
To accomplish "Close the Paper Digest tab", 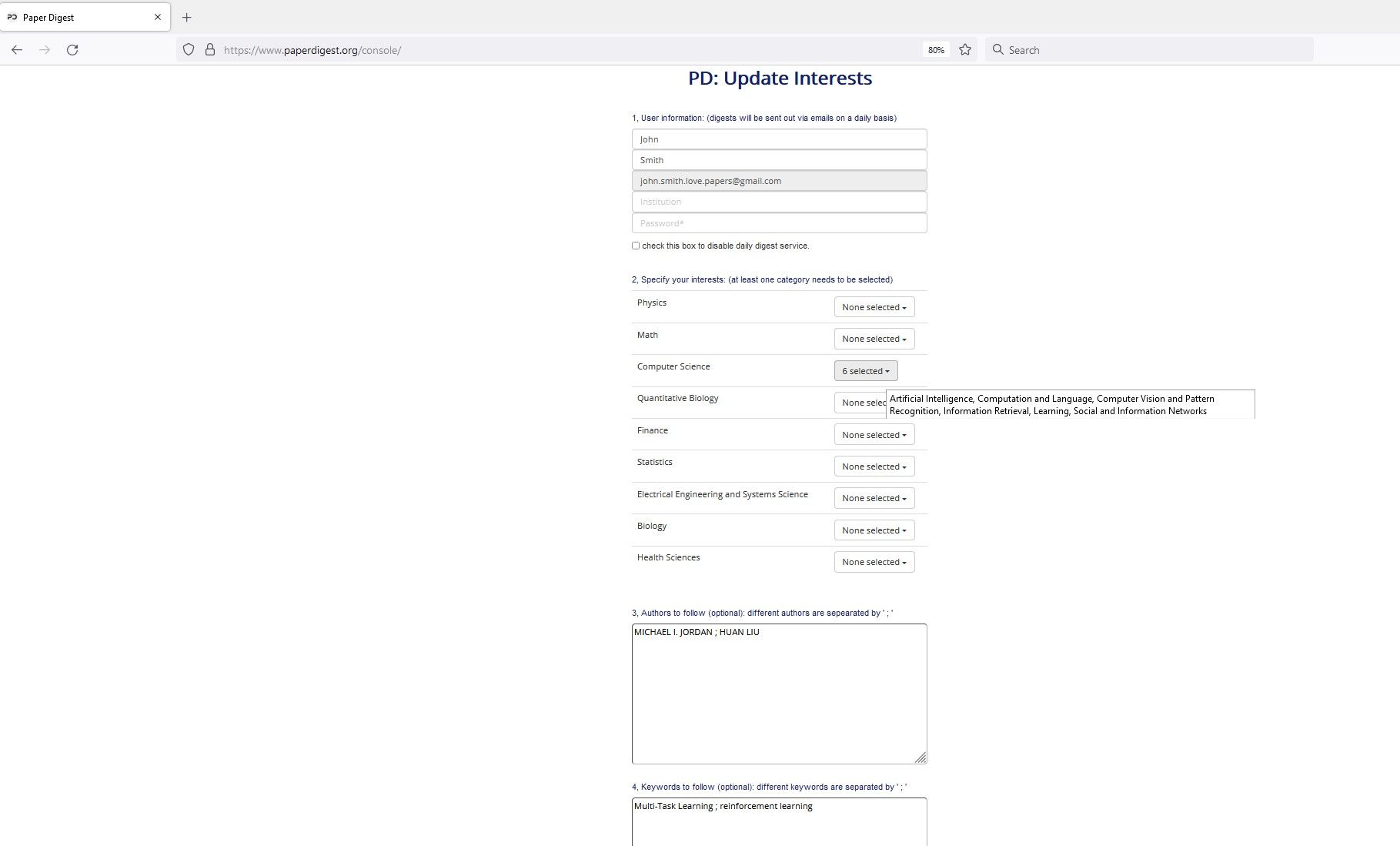I will pyautogui.click(x=158, y=17).
